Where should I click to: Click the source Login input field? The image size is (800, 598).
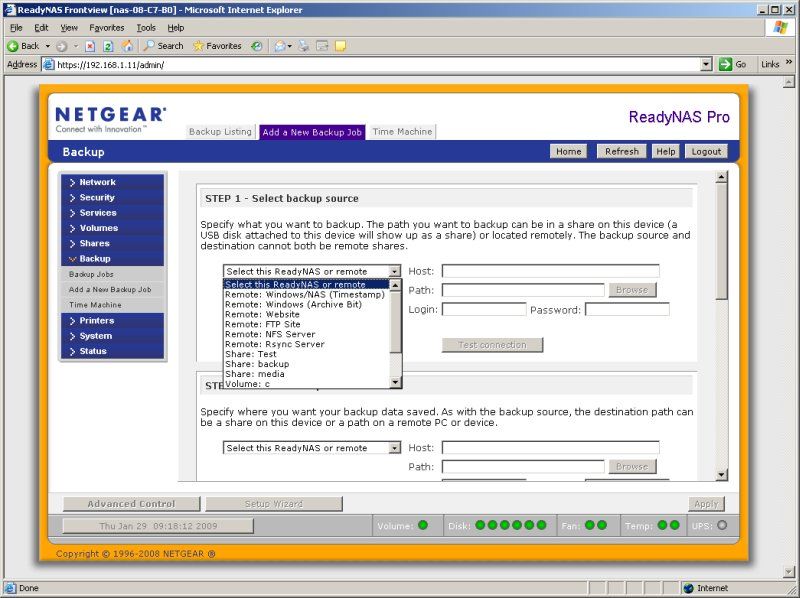tap(484, 309)
